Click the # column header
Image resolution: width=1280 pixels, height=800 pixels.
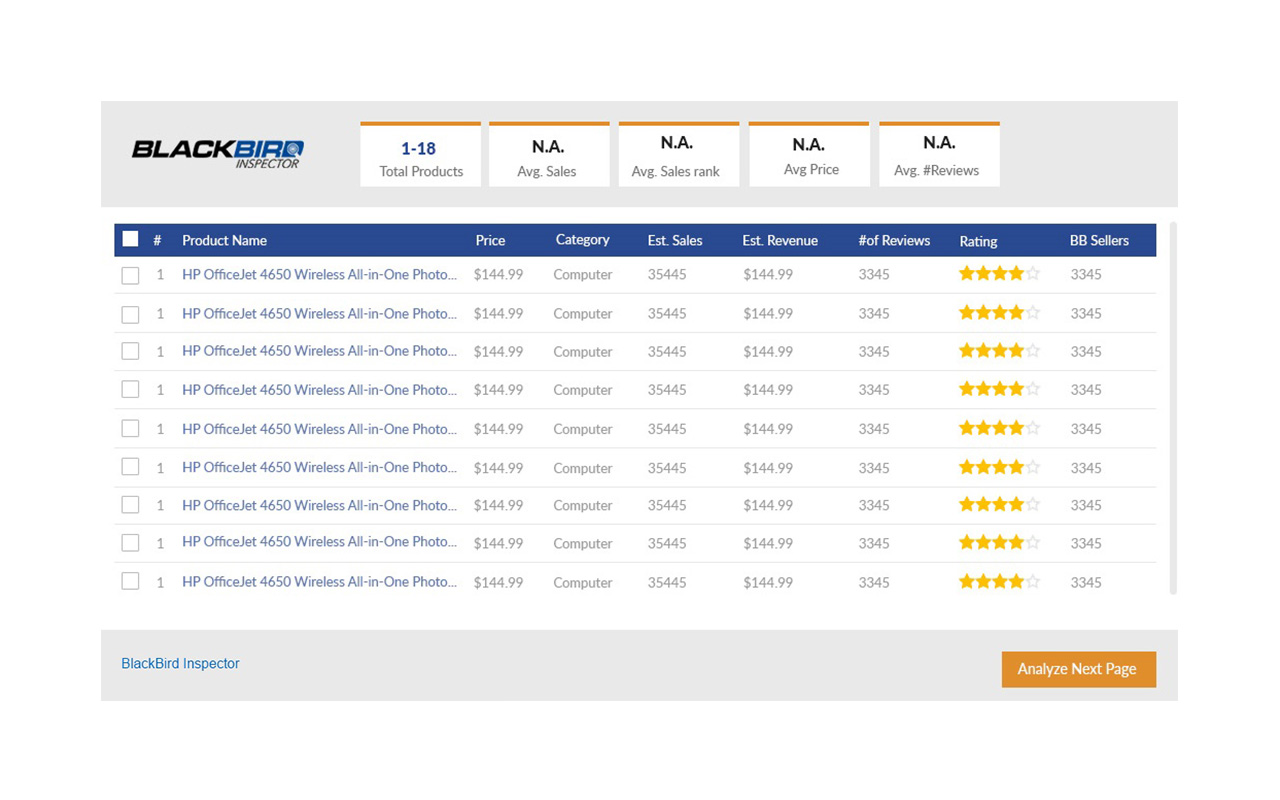tap(157, 240)
